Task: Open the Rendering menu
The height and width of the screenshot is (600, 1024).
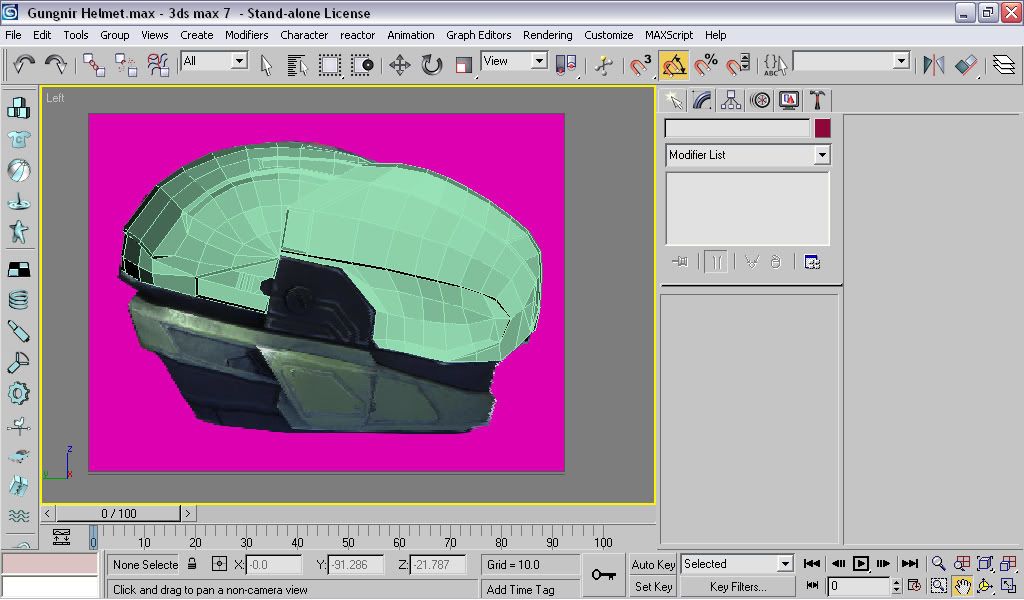Action: pyautogui.click(x=547, y=35)
